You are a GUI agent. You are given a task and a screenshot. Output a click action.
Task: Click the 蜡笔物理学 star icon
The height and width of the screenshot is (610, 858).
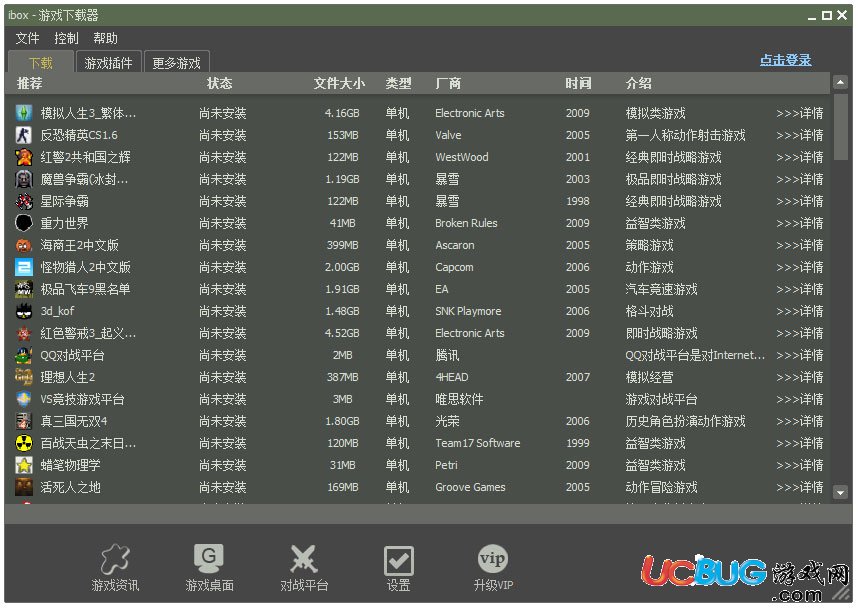(24, 465)
